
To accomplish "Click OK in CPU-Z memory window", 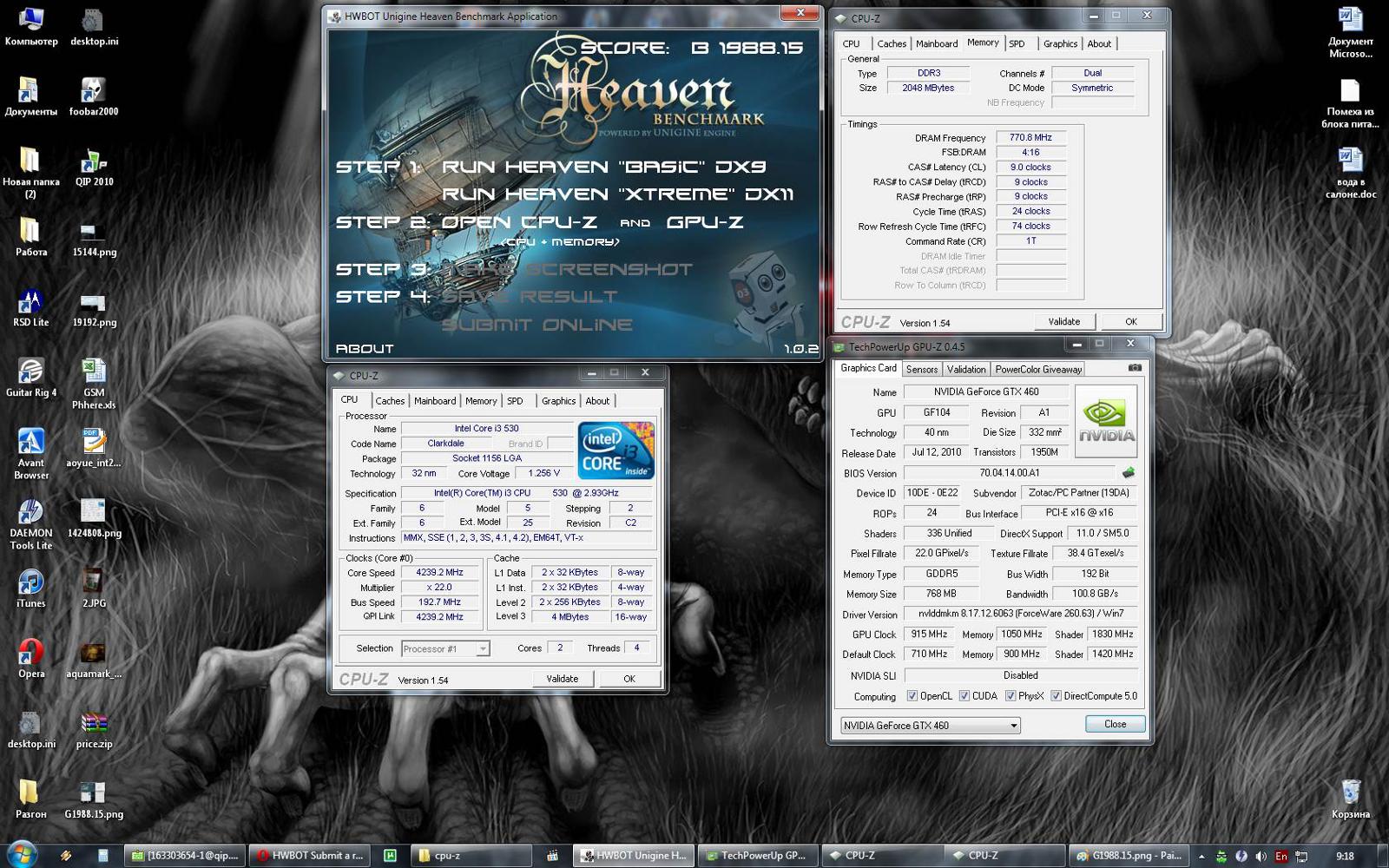I will click(x=1131, y=321).
